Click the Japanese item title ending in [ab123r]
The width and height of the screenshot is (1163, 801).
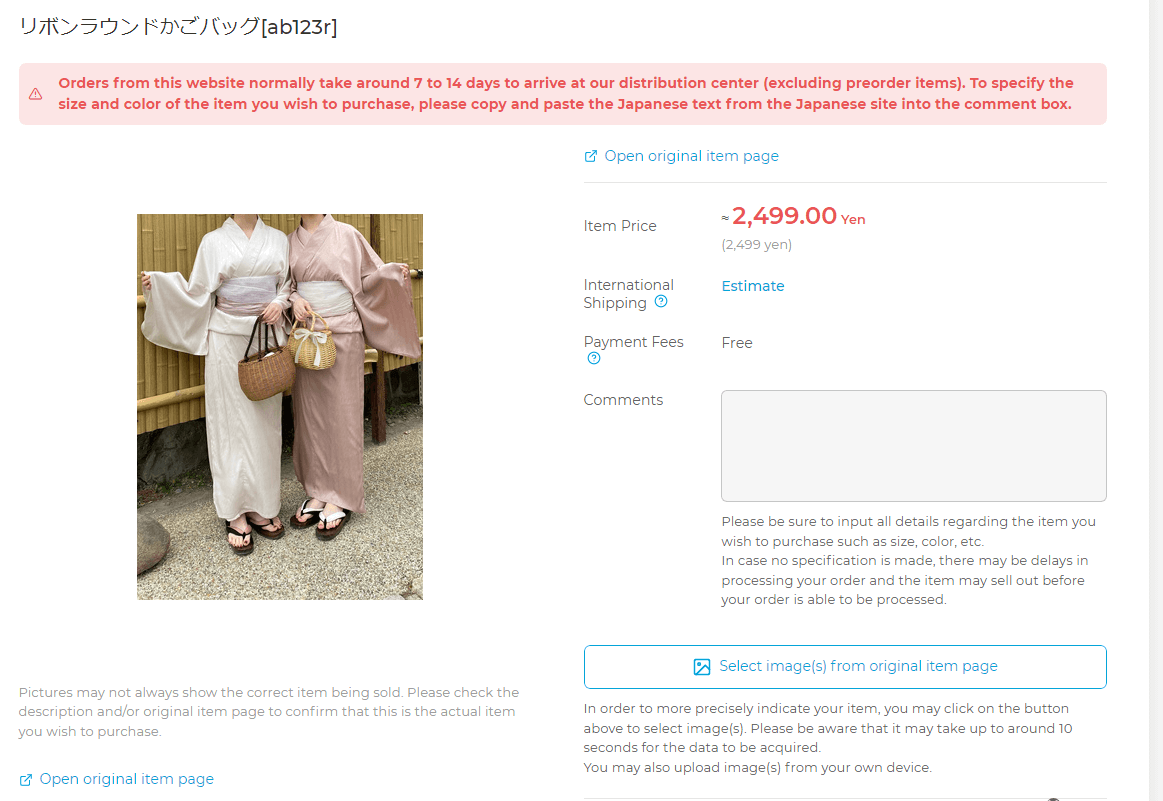tap(178, 27)
